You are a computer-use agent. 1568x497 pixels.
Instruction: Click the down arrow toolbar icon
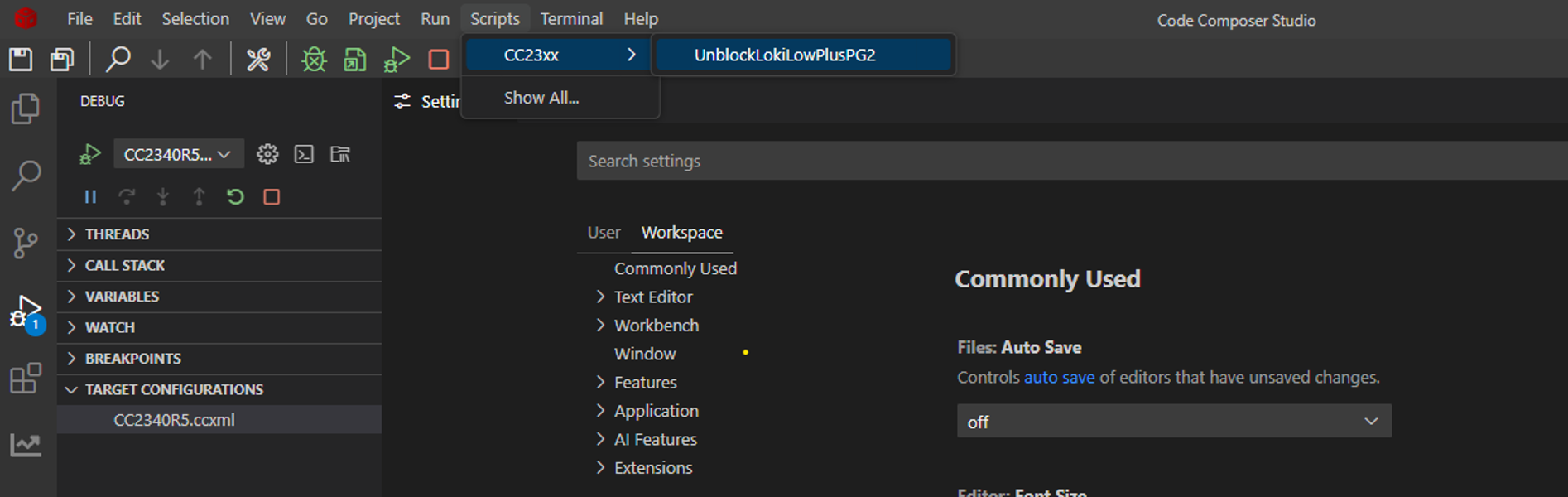(x=160, y=59)
